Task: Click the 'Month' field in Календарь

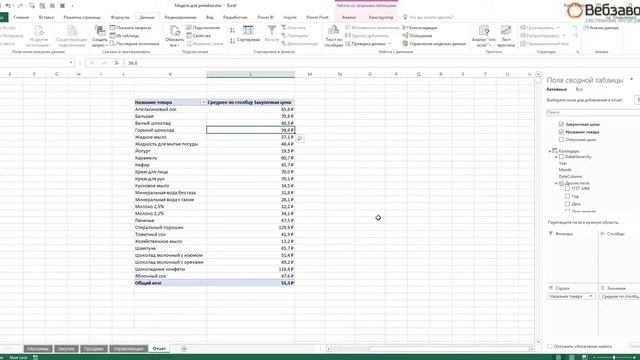Action: click(565, 170)
